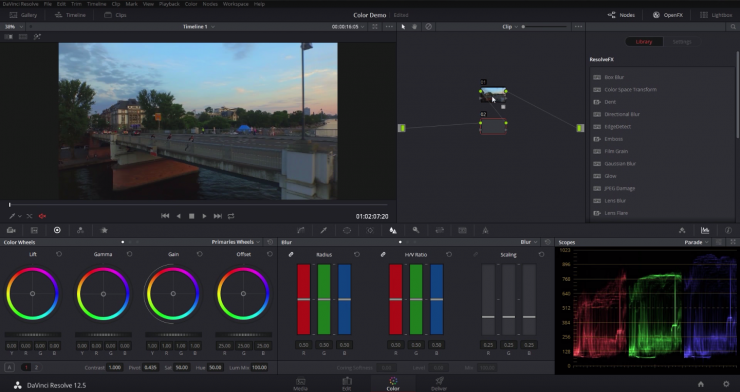Switch to the Media page
This screenshot has width=740, height=392.
[300, 384]
